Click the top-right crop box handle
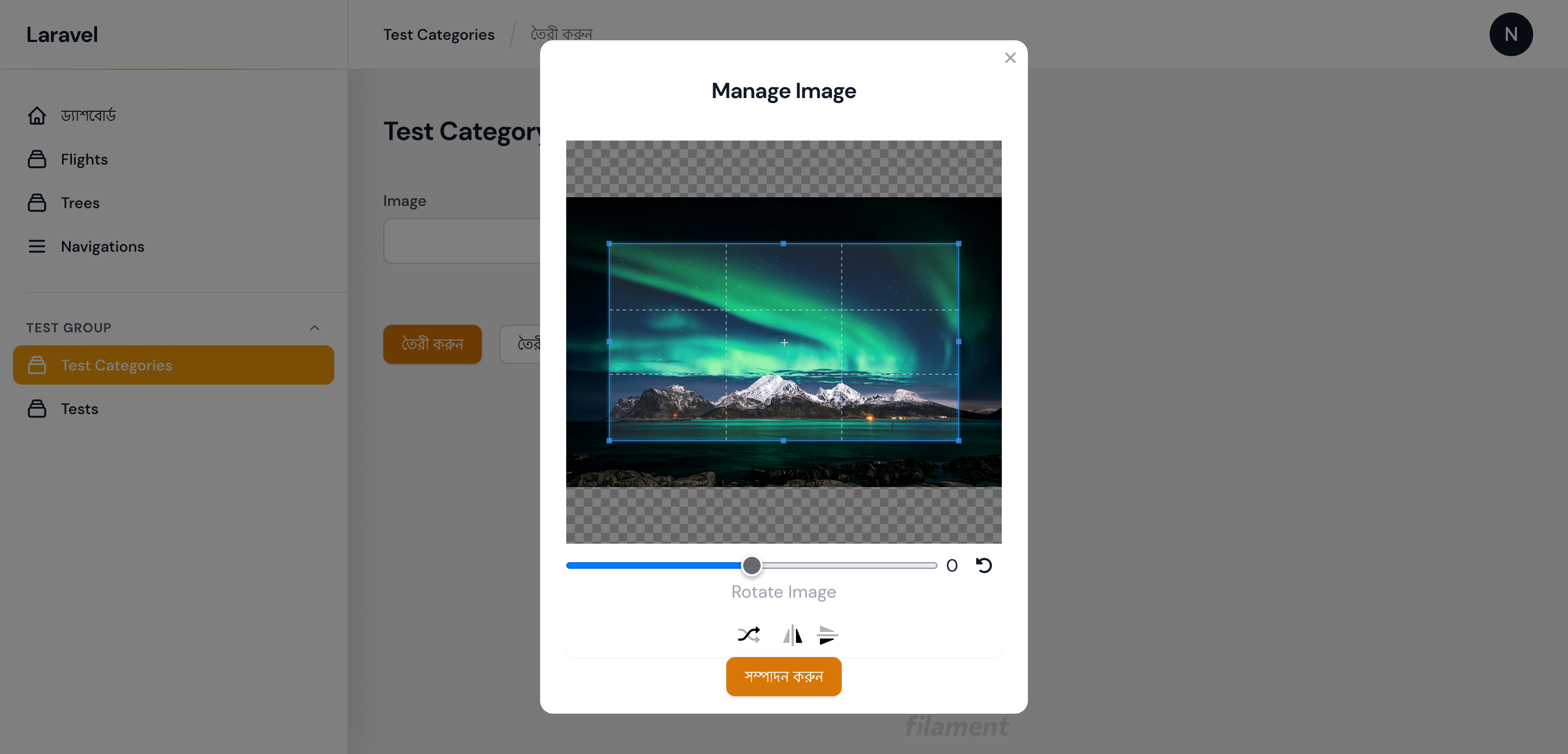Viewport: 1568px width, 754px height. point(959,244)
